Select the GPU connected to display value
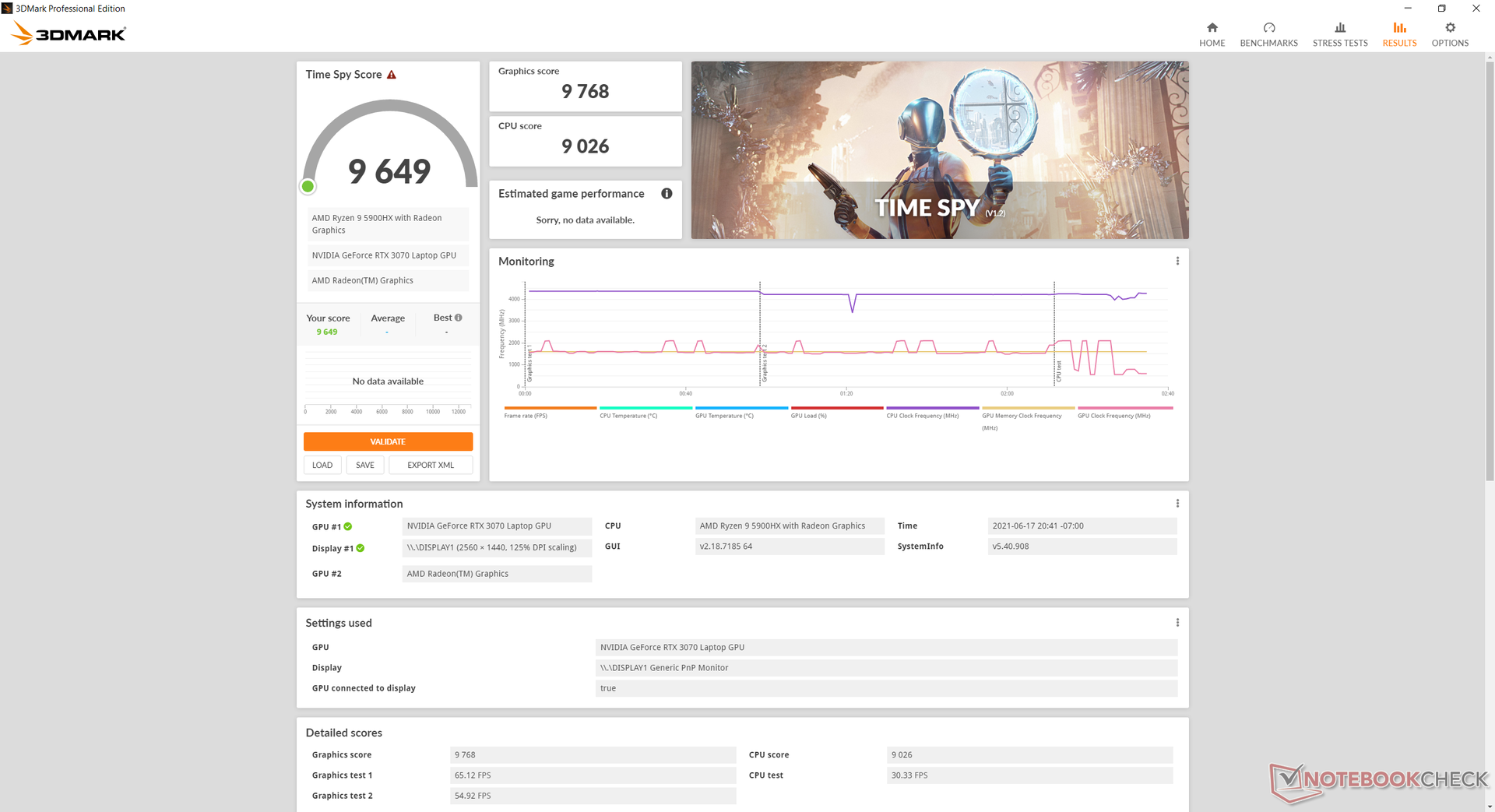This screenshot has height=812, width=1495. [886, 688]
